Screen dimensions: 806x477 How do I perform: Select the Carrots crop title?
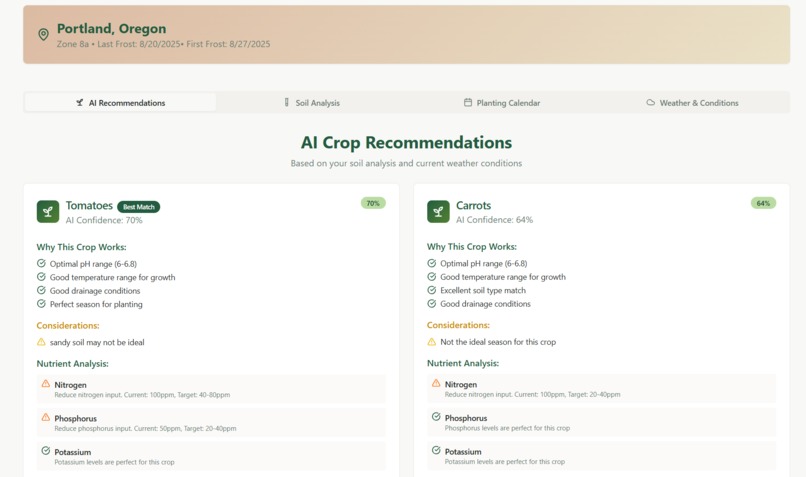coord(473,206)
